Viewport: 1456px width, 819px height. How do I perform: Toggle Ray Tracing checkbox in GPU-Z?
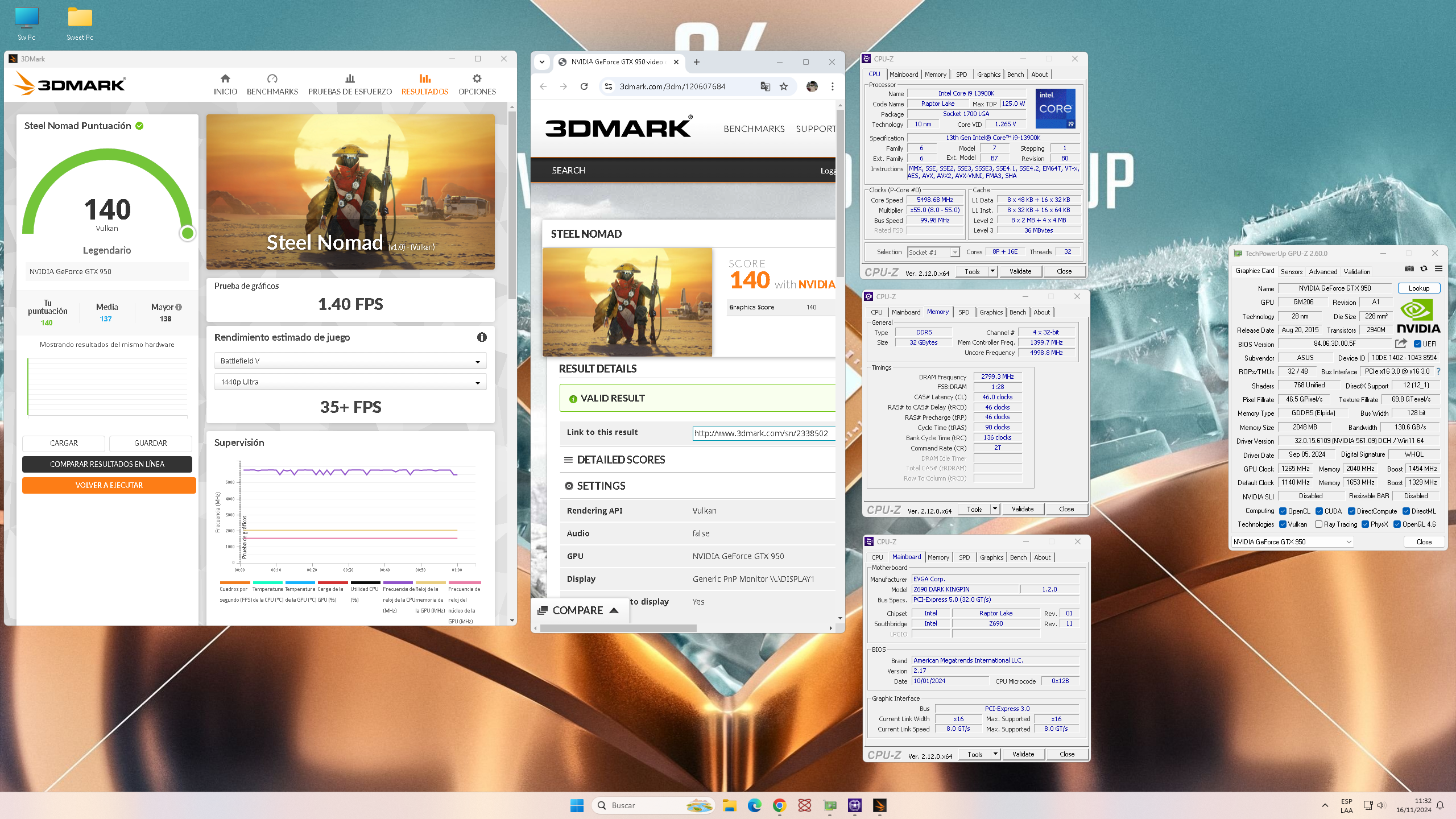[1318, 524]
